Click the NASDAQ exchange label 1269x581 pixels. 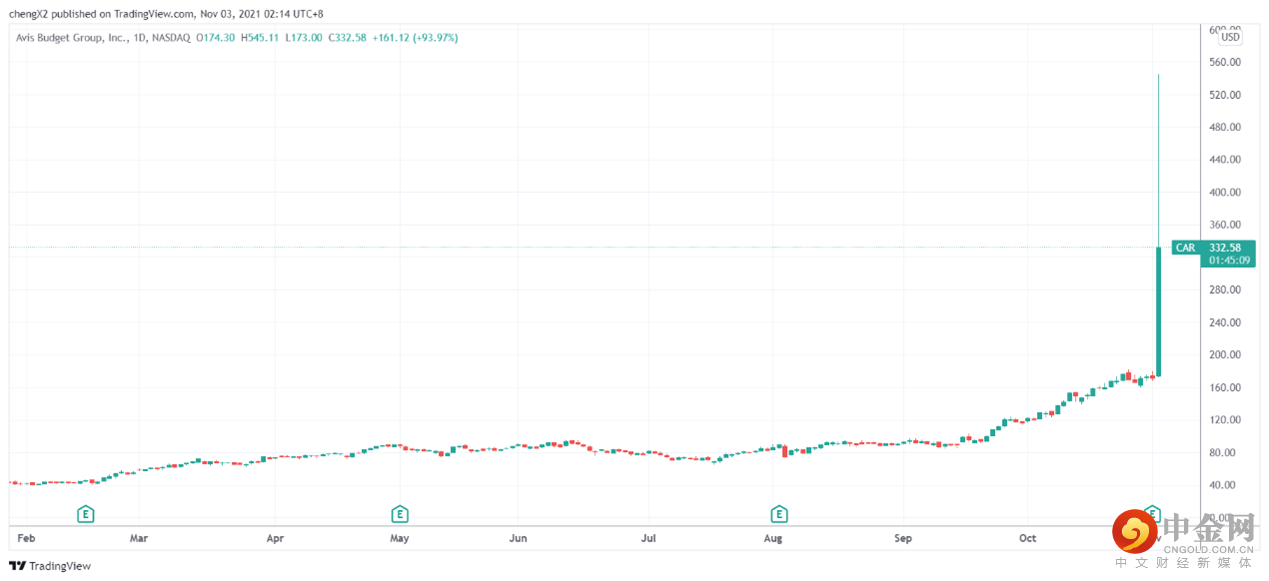tap(173, 37)
